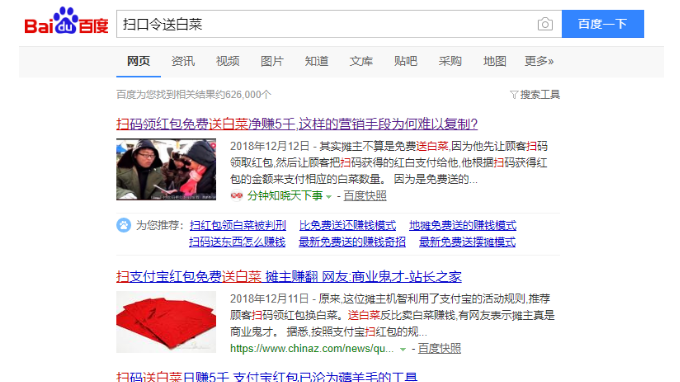Expand arrow next to 分钟知晓天下事

point(329,196)
